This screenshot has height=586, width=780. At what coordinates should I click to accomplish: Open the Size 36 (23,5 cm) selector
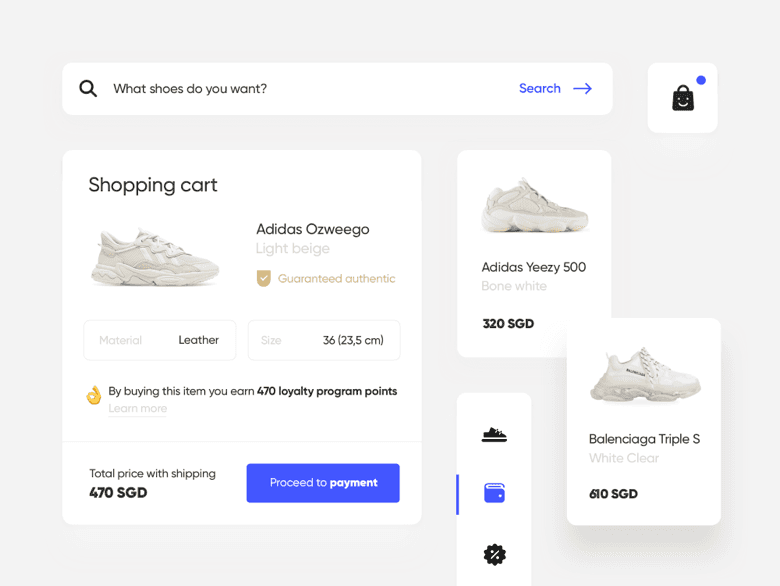pyautogui.click(x=324, y=340)
